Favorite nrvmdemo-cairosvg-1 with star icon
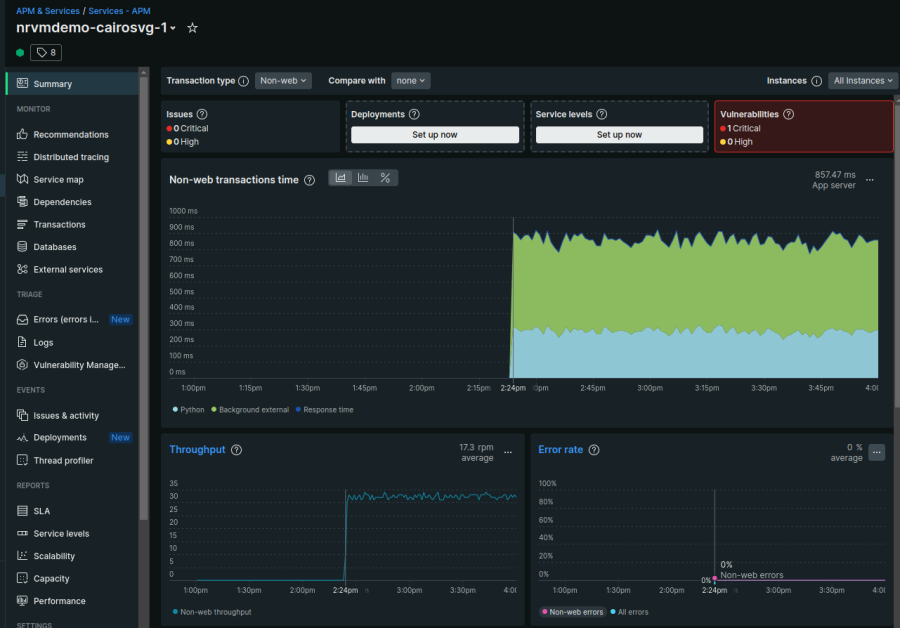Viewport: 900px width, 628px height. [192, 28]
